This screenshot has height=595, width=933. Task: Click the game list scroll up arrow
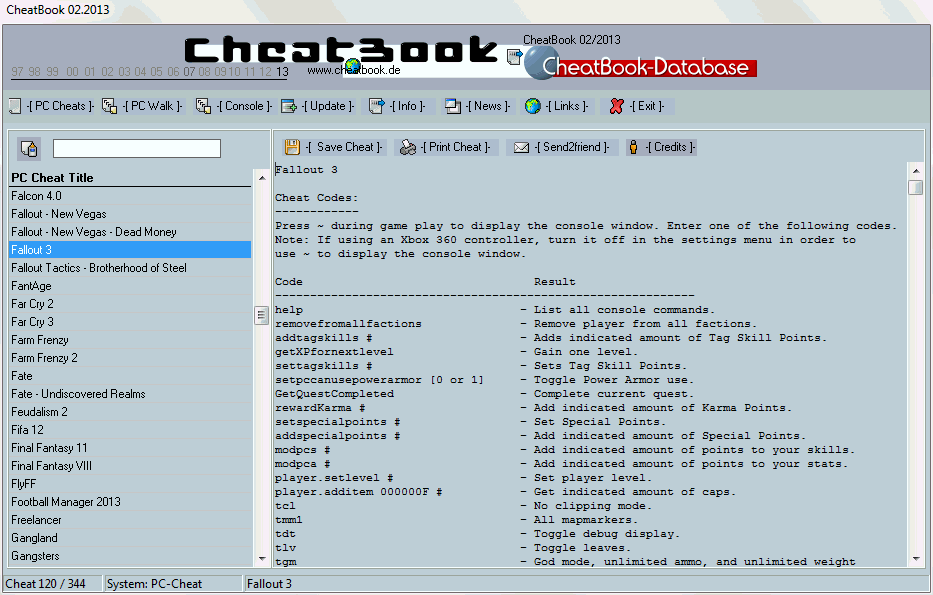click(262, 178)
